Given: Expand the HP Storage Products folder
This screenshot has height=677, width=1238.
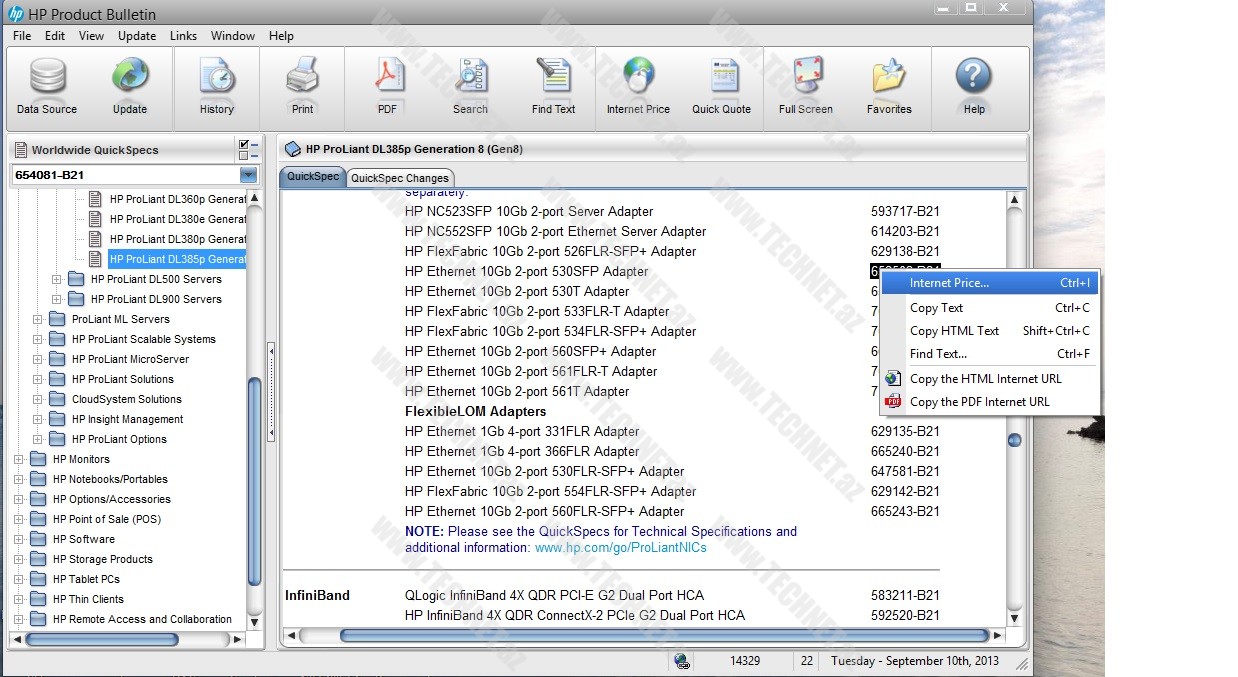Looking at the screenshot, I should coord(19,559).
